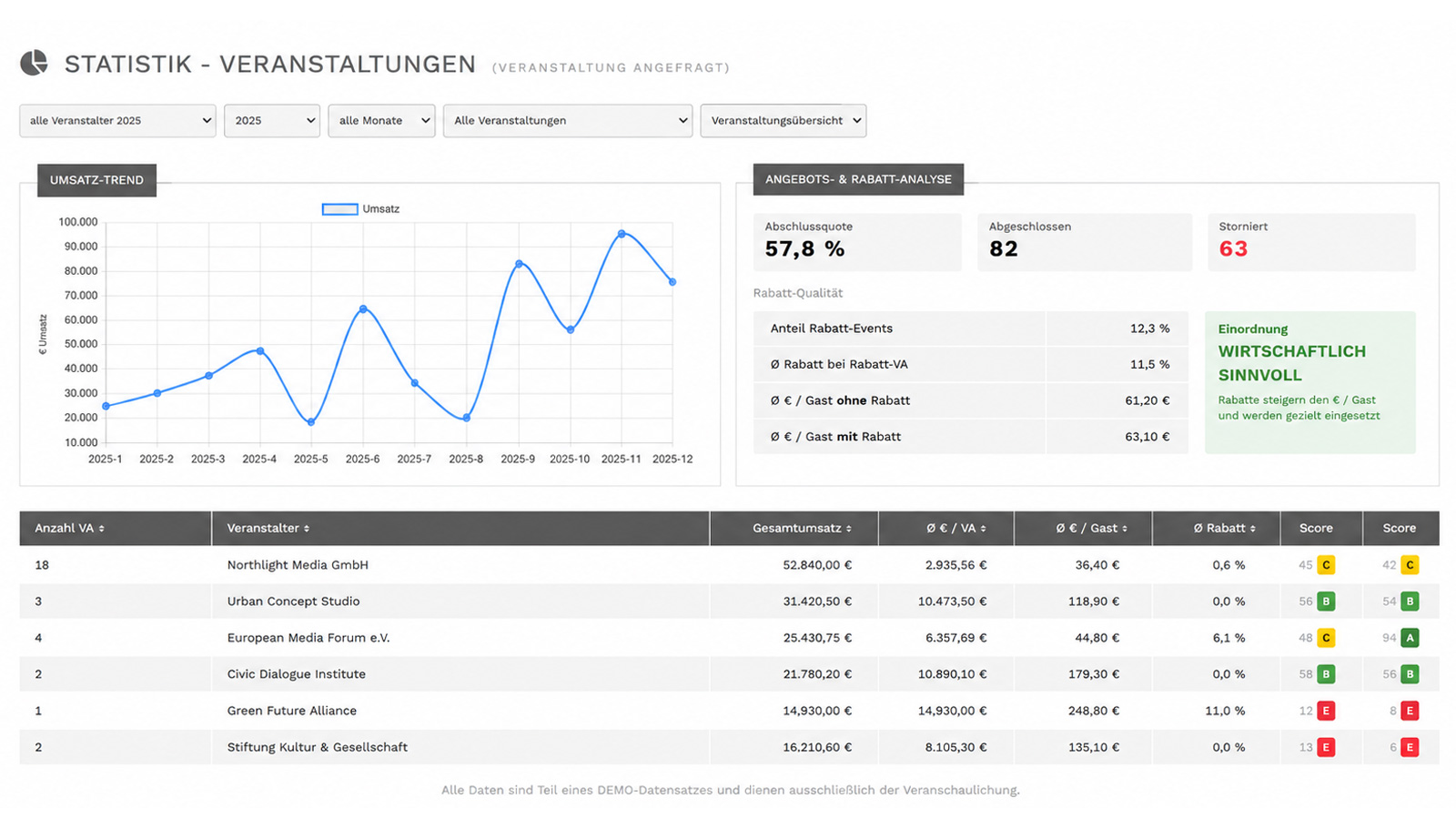The width and height of the screenshot is (1456, 819).
Task: Open the 'alle Veranstalter 2025' dropdown
Action: coord(117,120)
